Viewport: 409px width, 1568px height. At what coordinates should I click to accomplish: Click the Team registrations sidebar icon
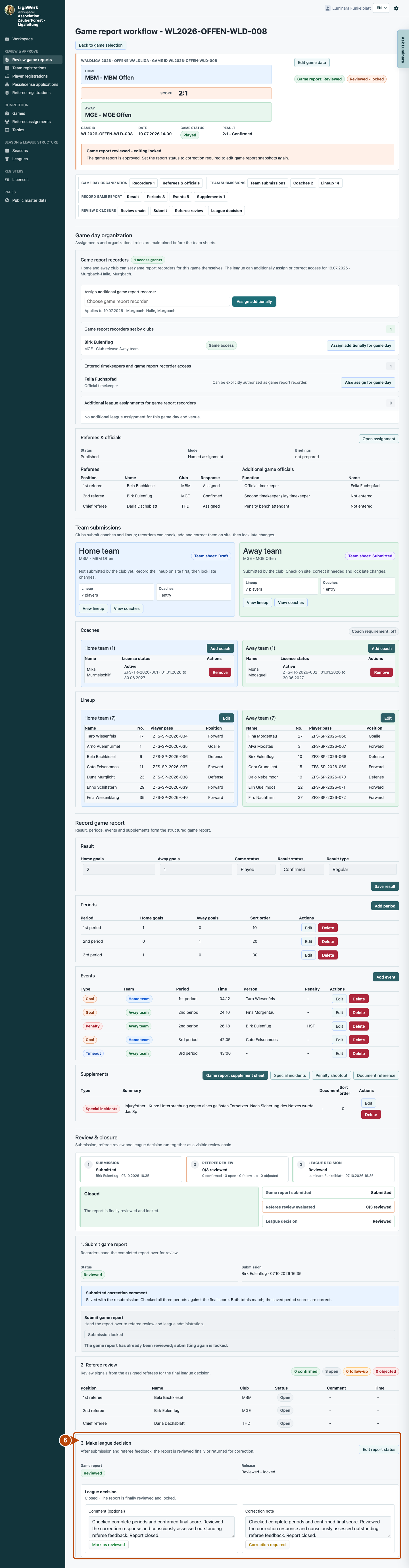7,68
